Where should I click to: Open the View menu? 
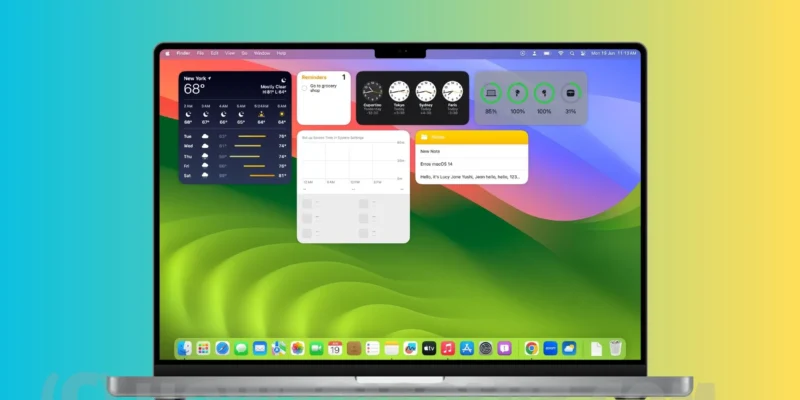[230, 53]
